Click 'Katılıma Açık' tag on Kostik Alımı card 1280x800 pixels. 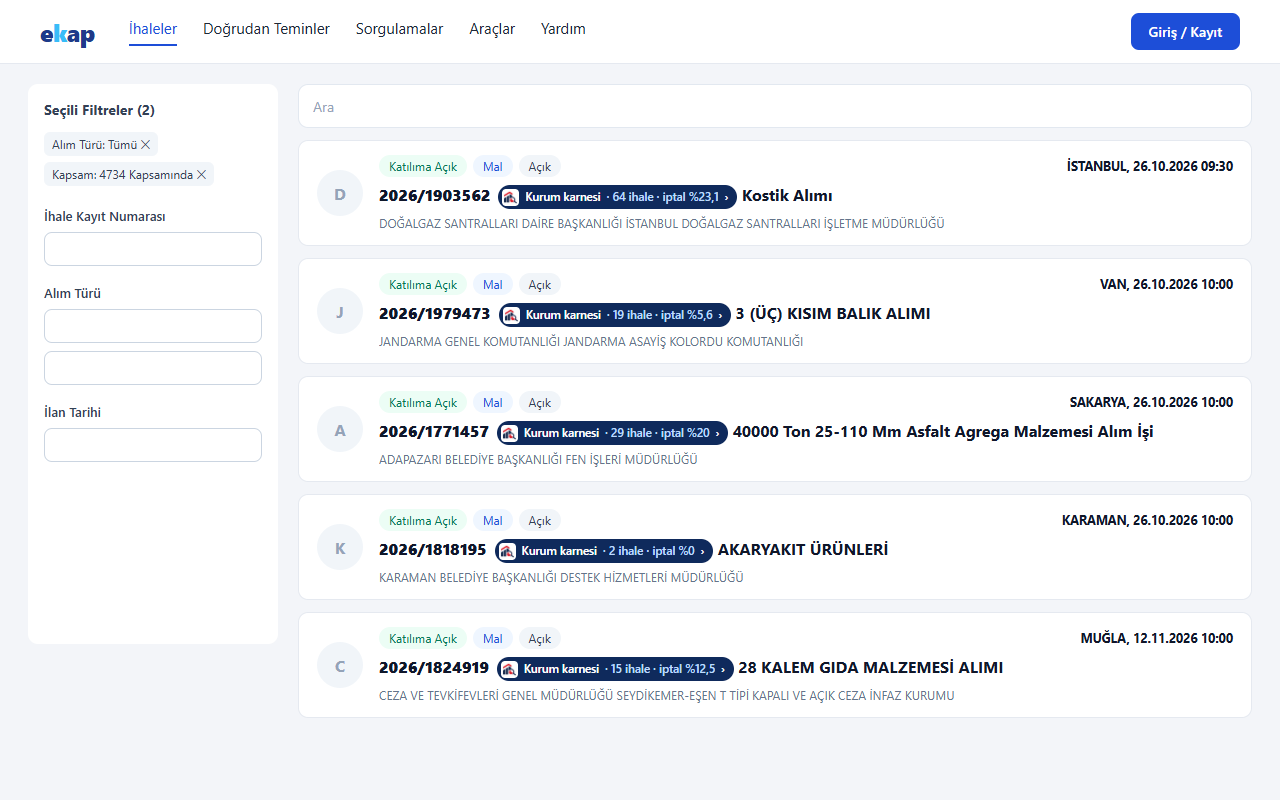(423, 167)
